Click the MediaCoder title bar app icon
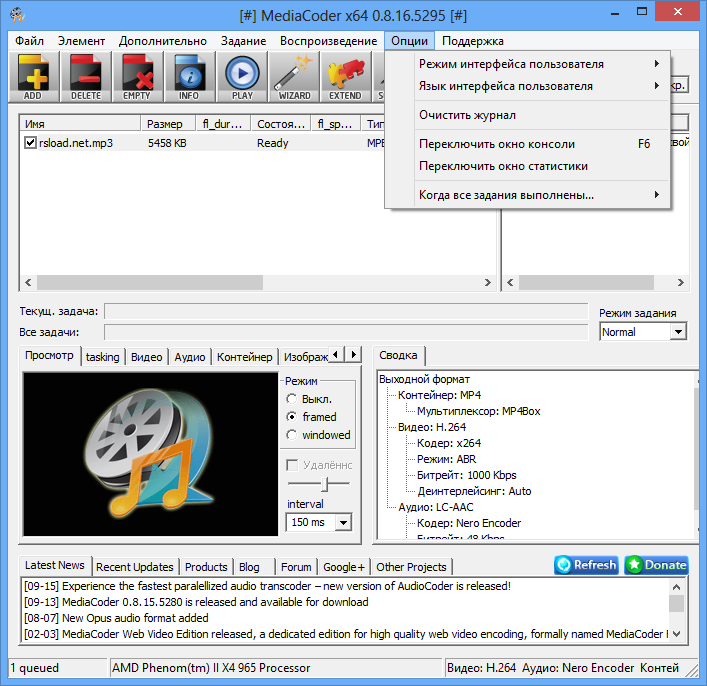 pyautogui.click(x=17, y=15)
